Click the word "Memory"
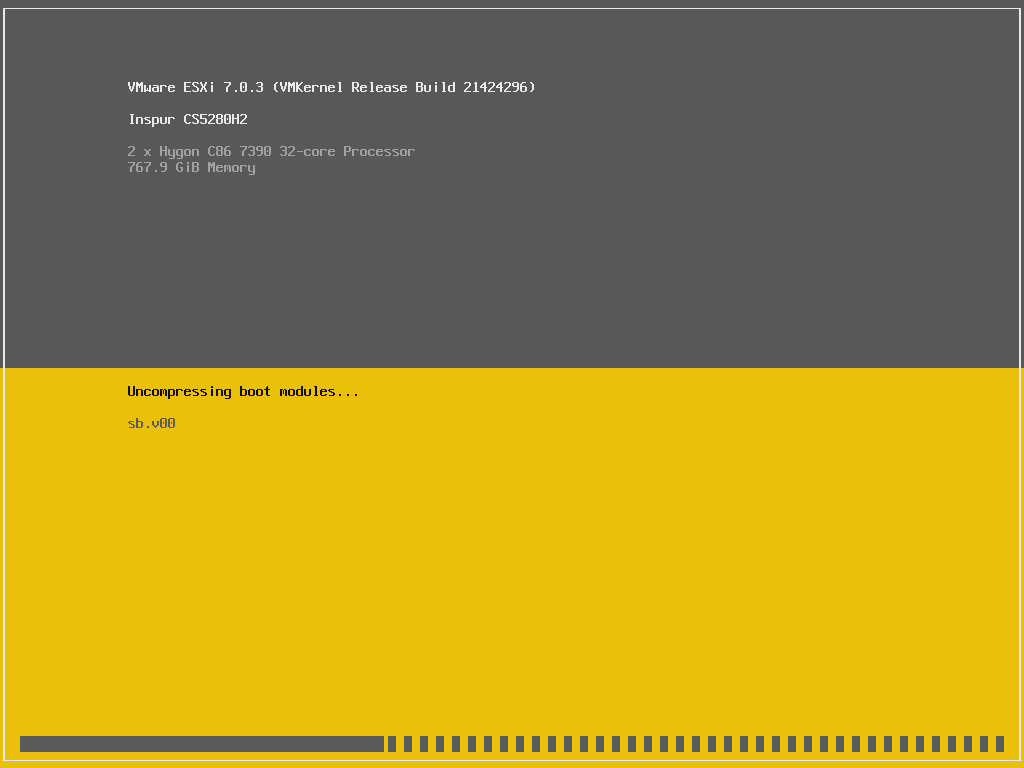 coord(231,167)
